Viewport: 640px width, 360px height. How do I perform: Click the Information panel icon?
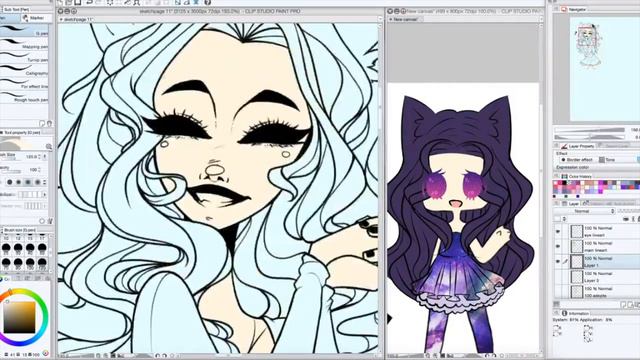564,313
